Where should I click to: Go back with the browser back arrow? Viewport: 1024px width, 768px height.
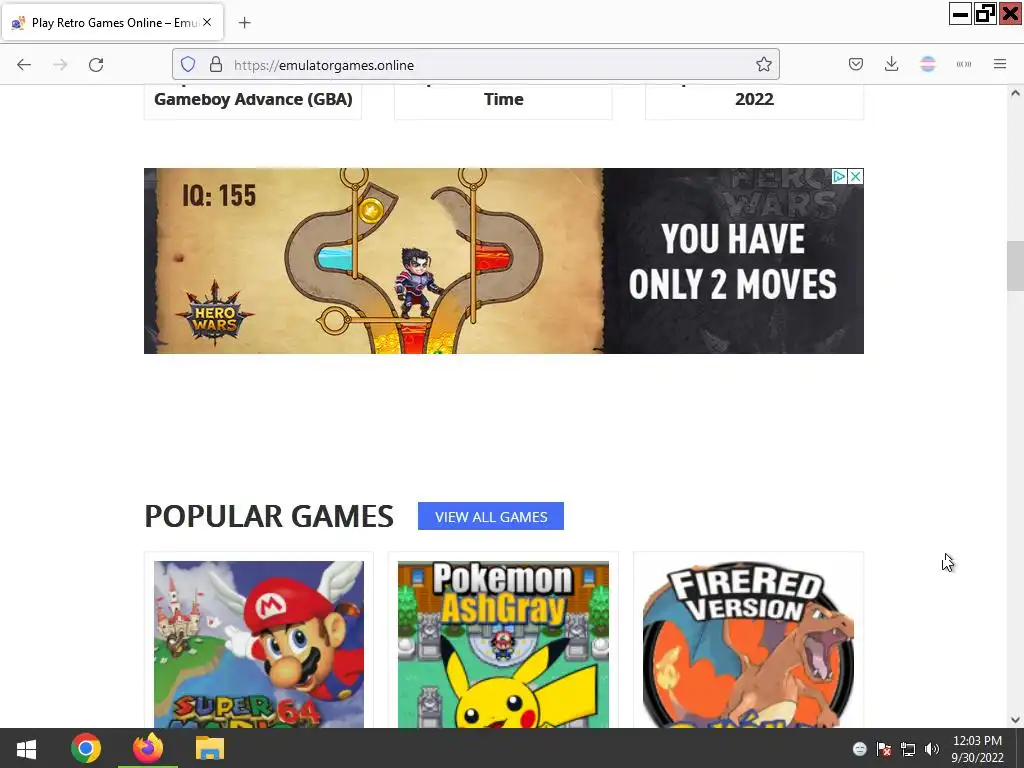pyautogui.click(x=24, y=65)
